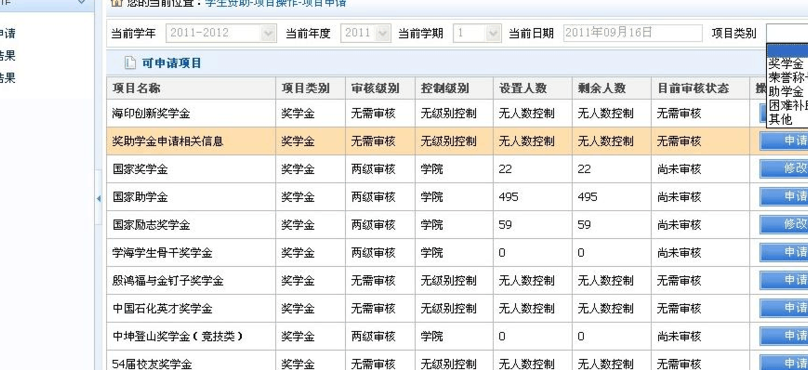The image size is (808, 370).
Task: Click the 项目类别 dropdown box
Action: [x=787, y=33]
